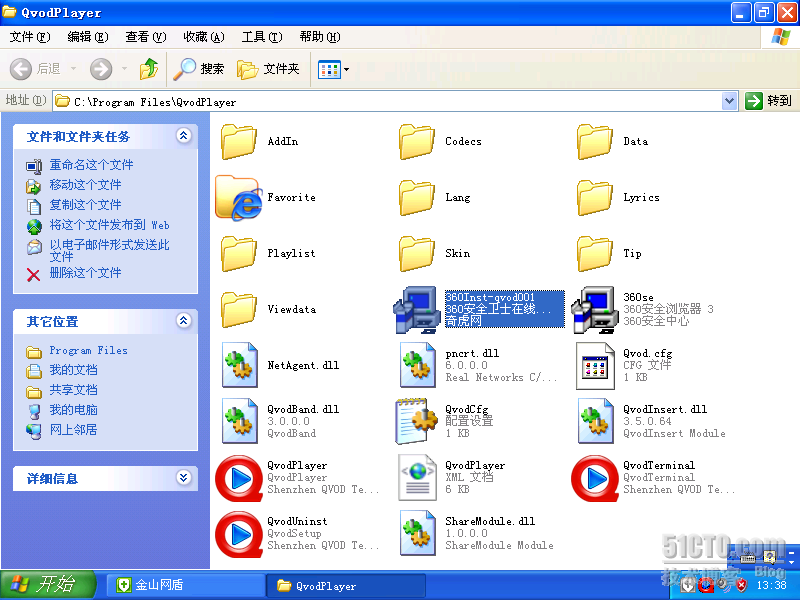This screenshot has width=800, height=600.
Task: Open the AddIn folder icon
Action: tap(238, 142)
